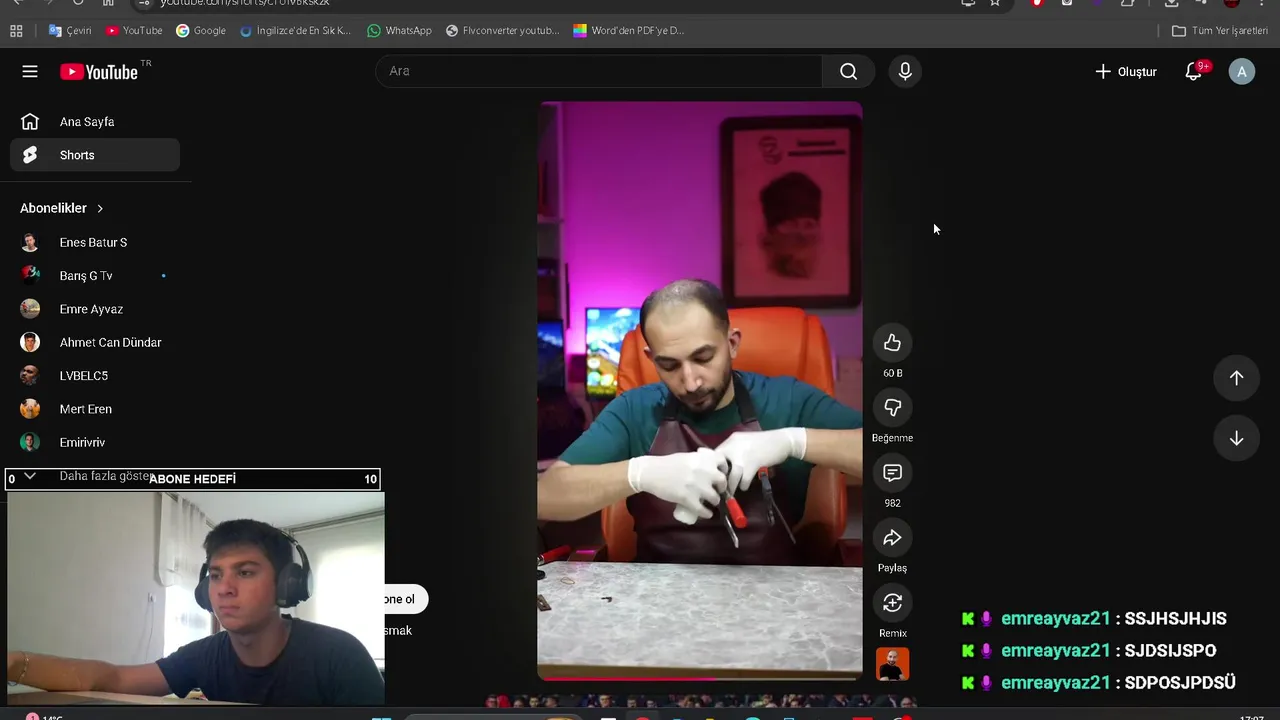Click the Ara search input field
The height and width of the screenshot is (720, 1280).
(x=600, y=71)
